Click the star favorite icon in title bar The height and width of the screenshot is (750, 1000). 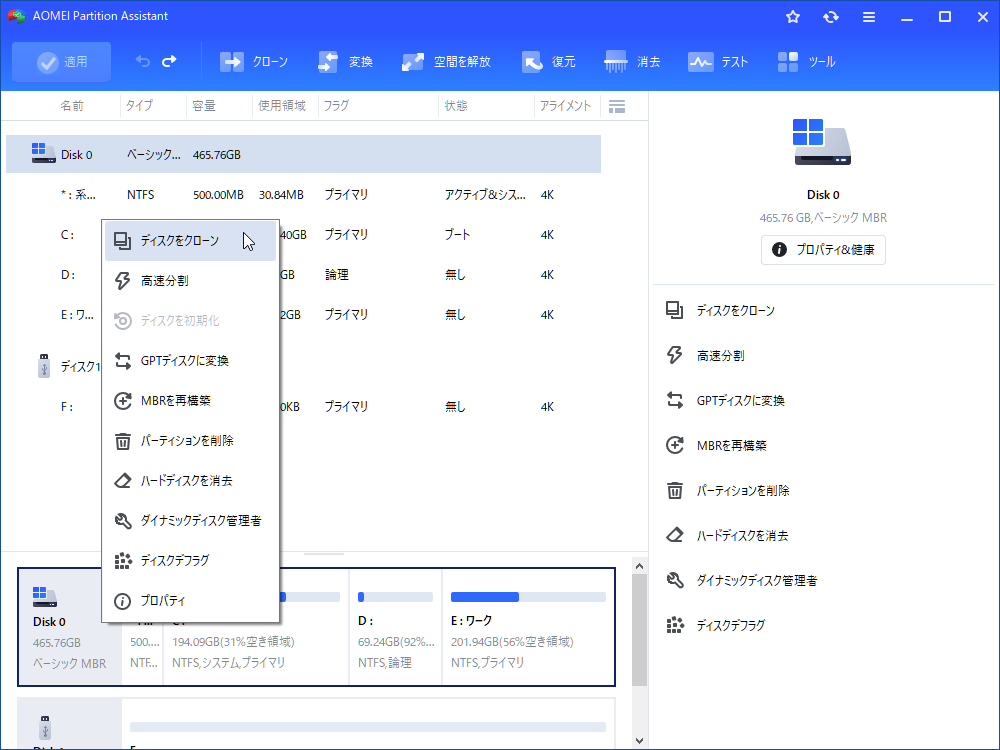coord(793,17)
